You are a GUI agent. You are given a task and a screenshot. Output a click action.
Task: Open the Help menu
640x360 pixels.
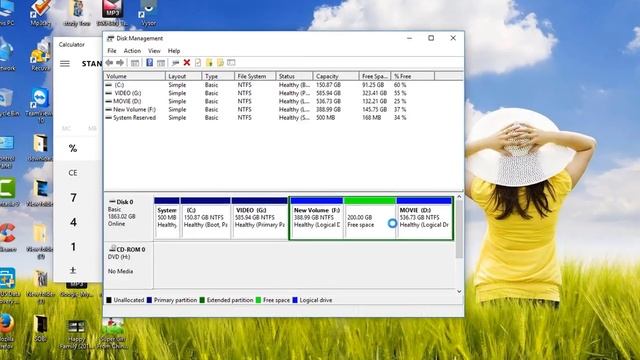tap(174, 51)
